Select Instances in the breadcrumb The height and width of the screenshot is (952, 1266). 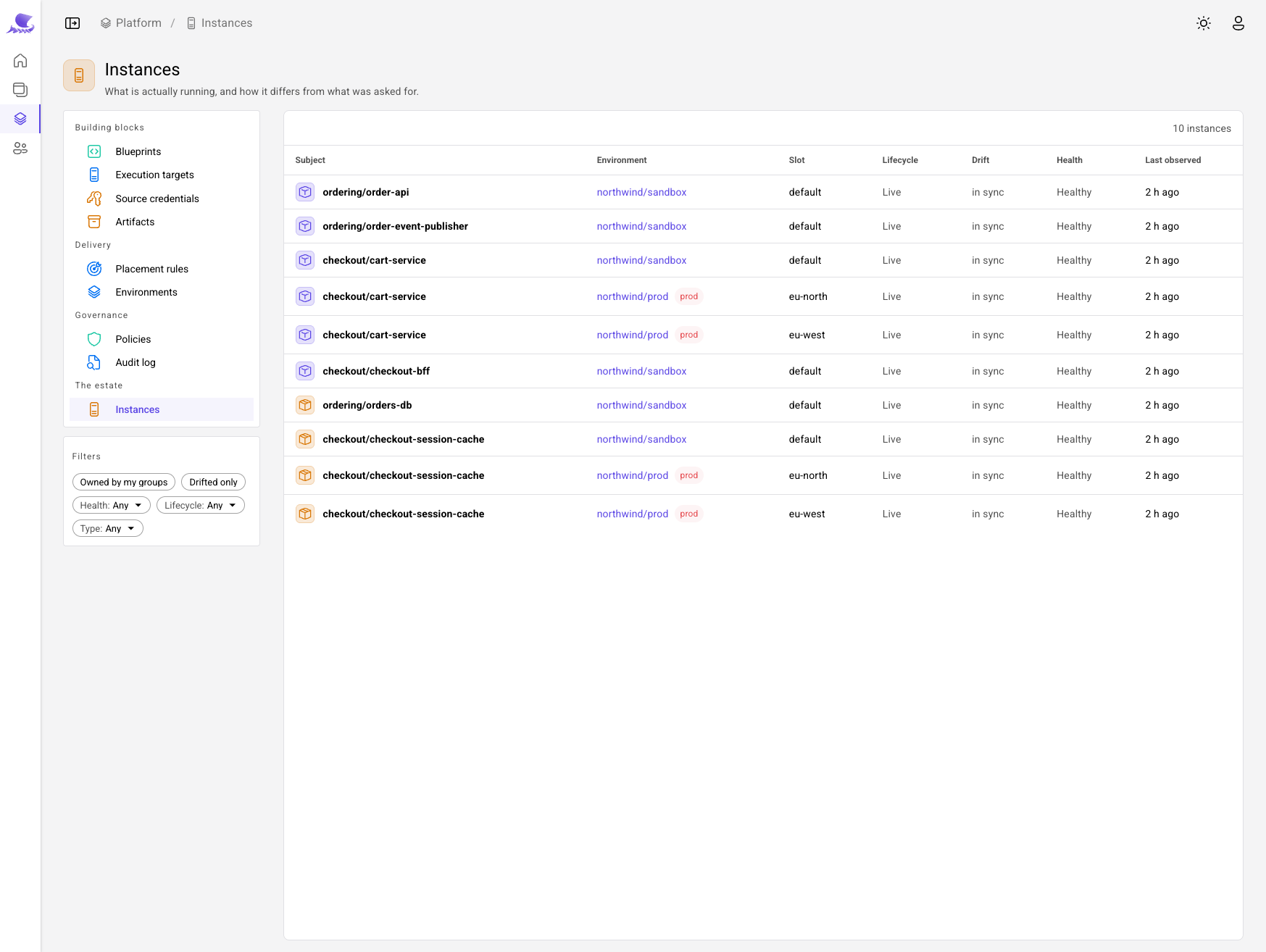tap(220, 23)
